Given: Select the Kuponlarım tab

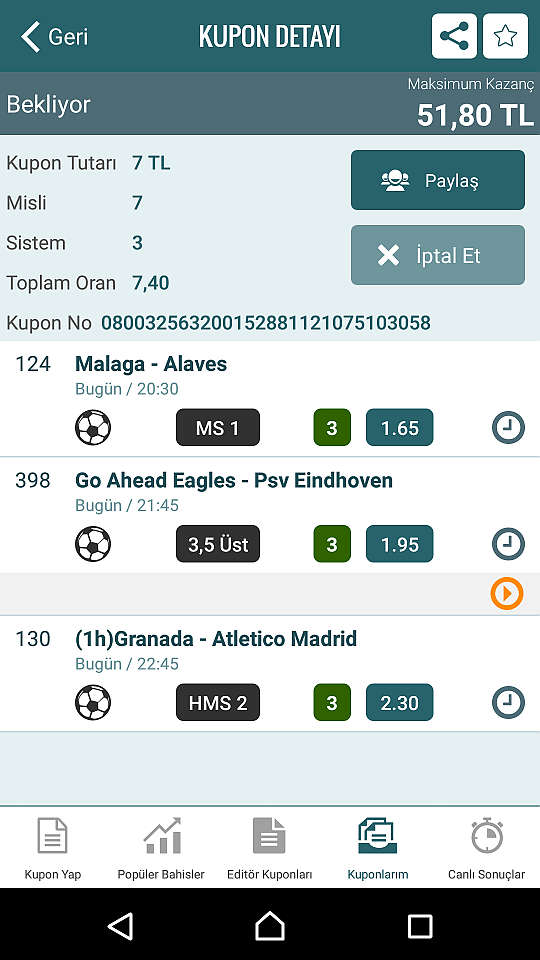Looking at the screenshot, I should click(x=378, y=848).
